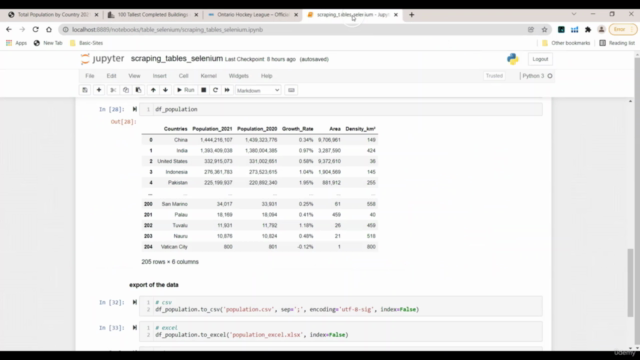
Task: Click into the df_population code cell
Action: (x=341, y=109)
